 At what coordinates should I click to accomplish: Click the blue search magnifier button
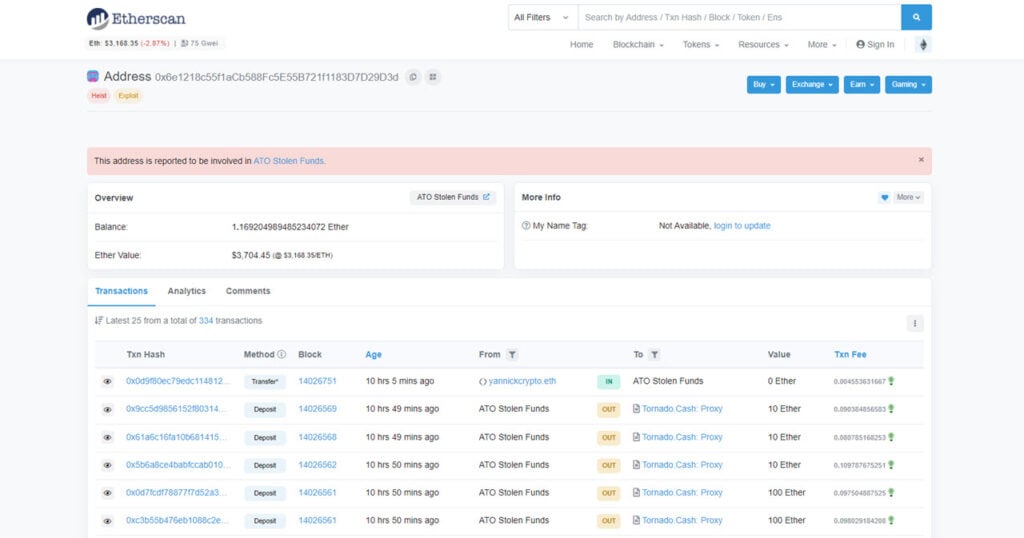point(916,18)
